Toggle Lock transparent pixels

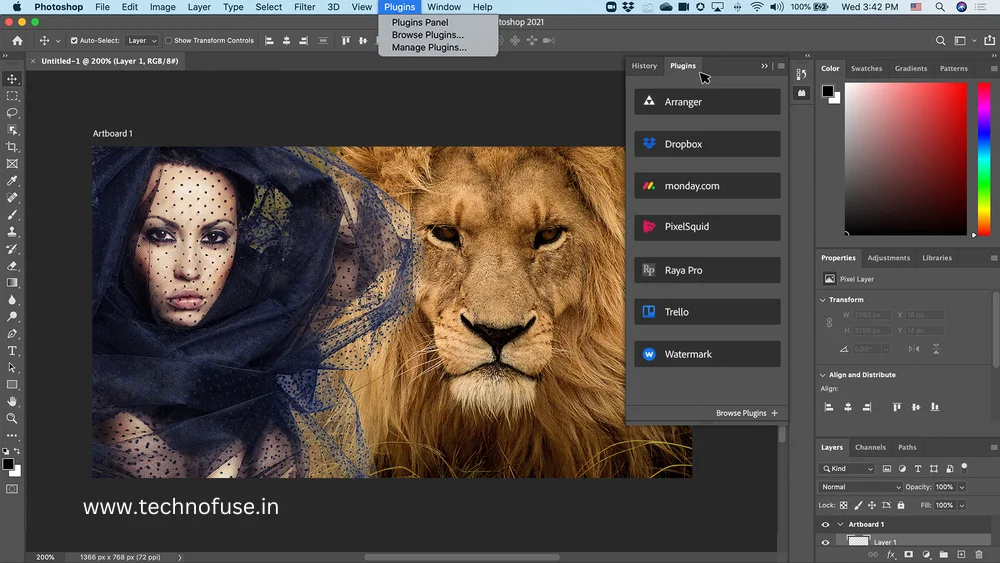tap(843, 505)
